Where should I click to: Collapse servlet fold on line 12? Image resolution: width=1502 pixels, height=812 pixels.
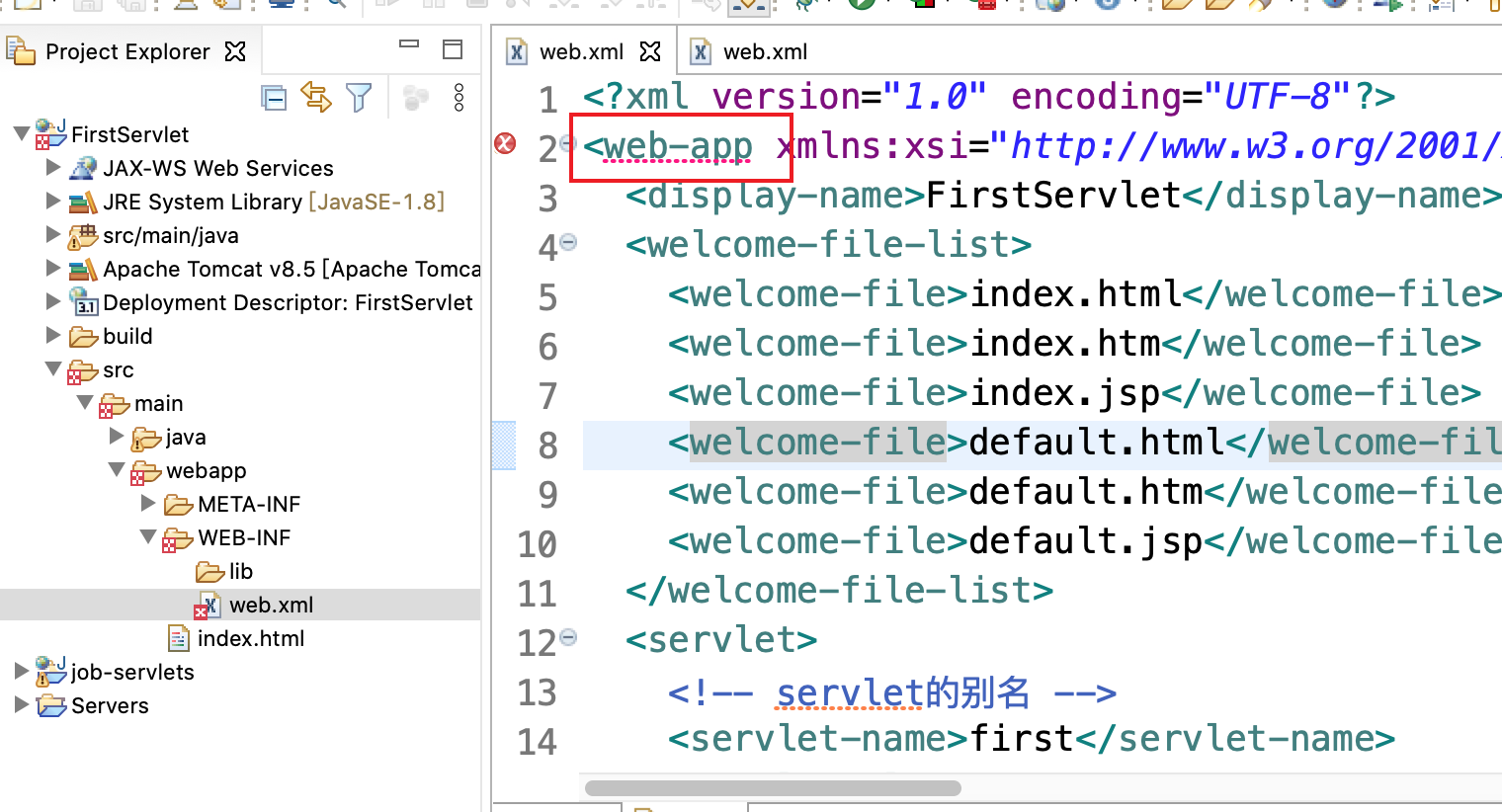pyautogui.click(x=568, y=637)
